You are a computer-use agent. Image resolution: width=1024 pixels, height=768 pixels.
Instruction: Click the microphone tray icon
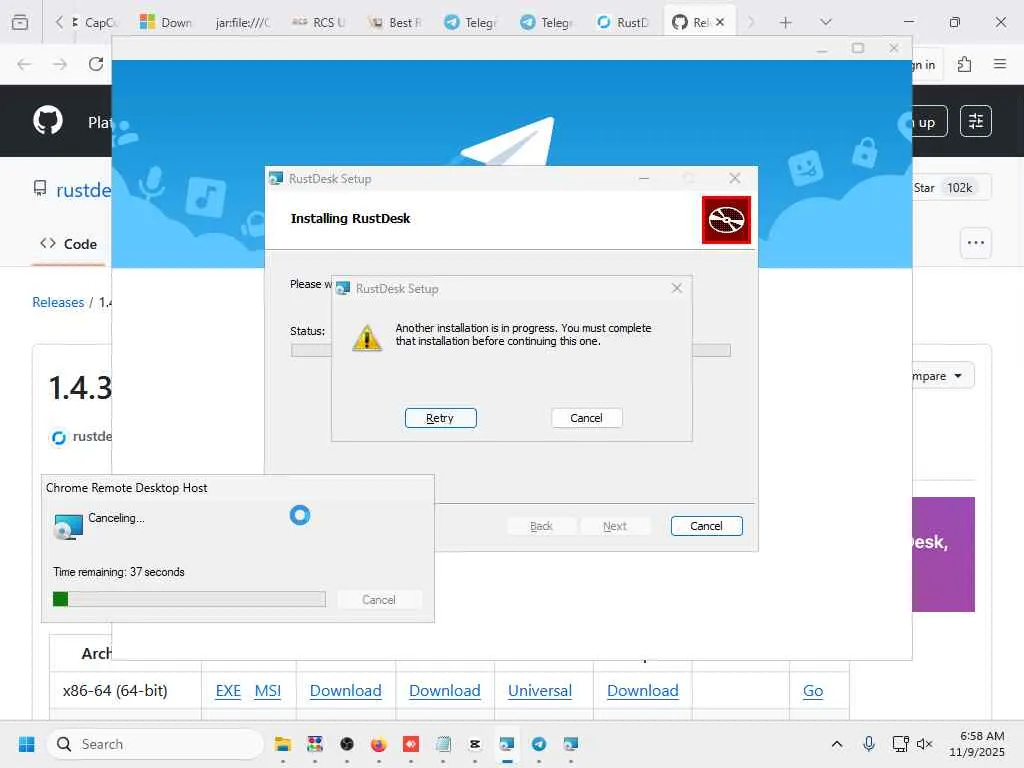click(x=869, y=744)
